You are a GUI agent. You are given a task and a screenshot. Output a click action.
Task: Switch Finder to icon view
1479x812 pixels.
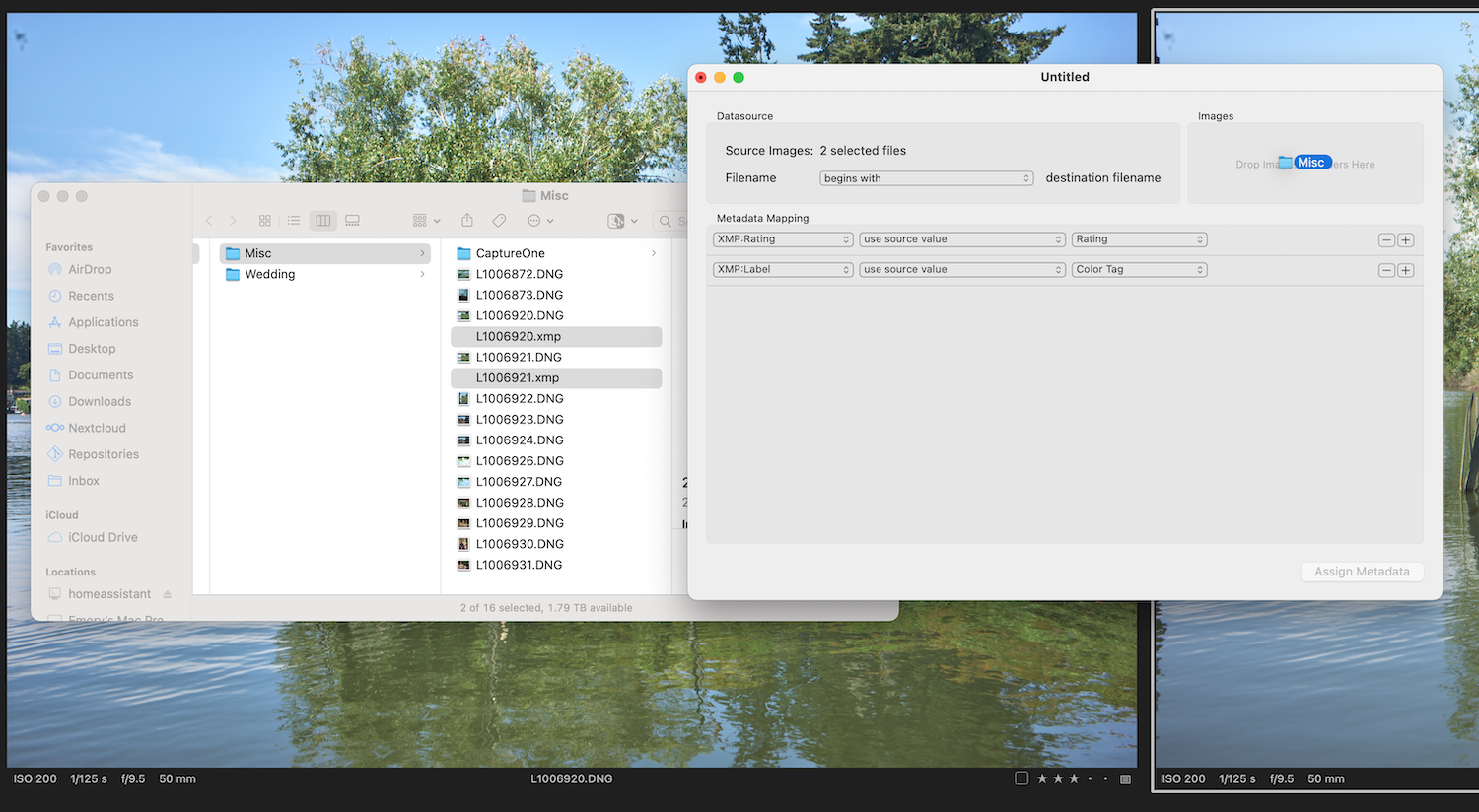[264, 221]
